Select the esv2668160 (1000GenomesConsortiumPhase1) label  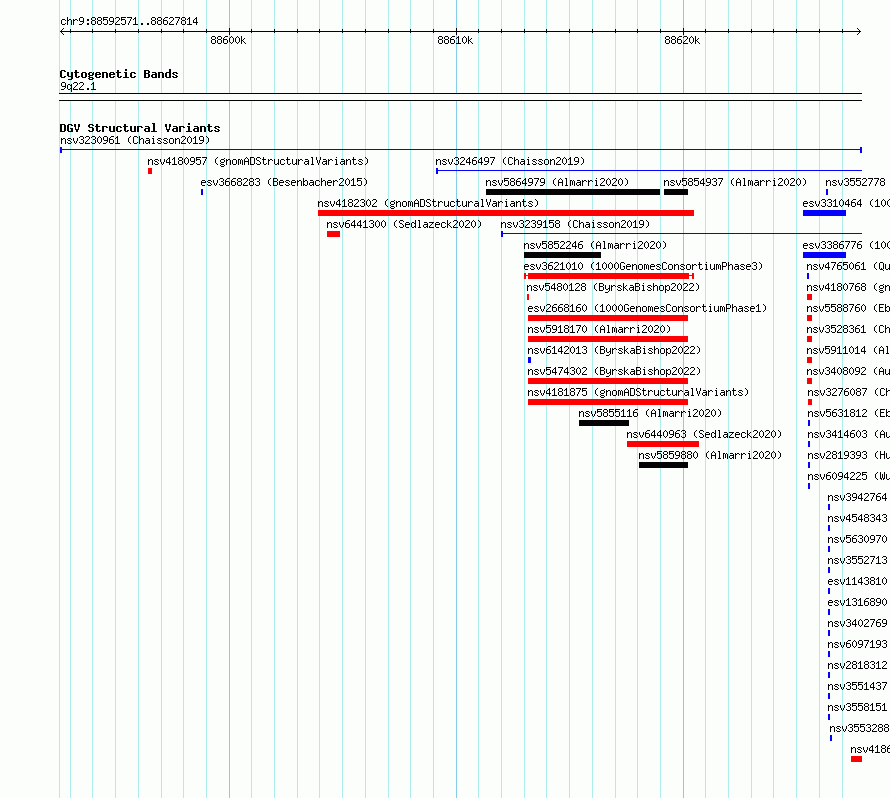click(x=647, y=308)
